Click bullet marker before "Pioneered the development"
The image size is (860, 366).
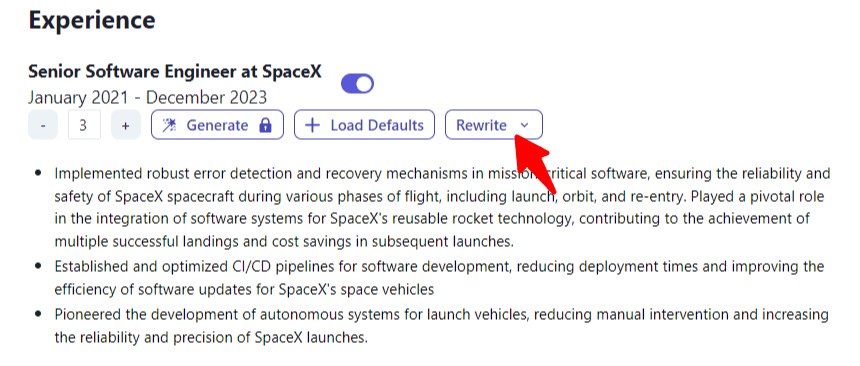coord(38,314)
